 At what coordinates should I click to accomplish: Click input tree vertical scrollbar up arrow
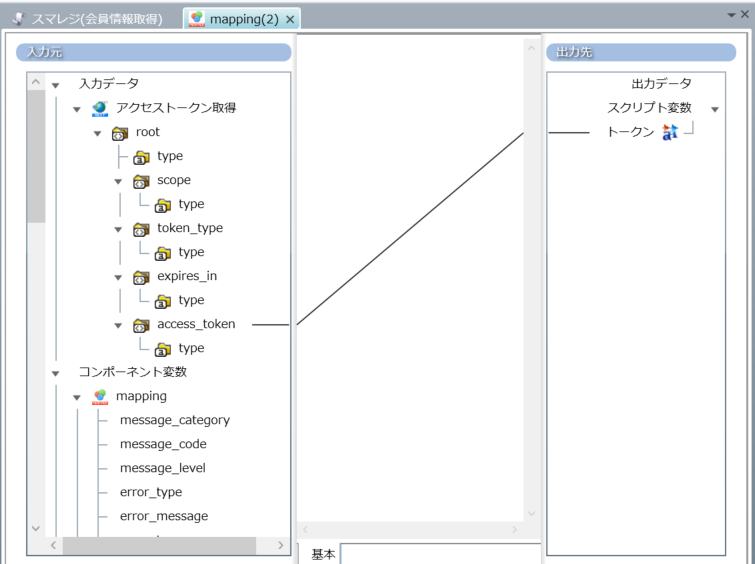[36, 82]
